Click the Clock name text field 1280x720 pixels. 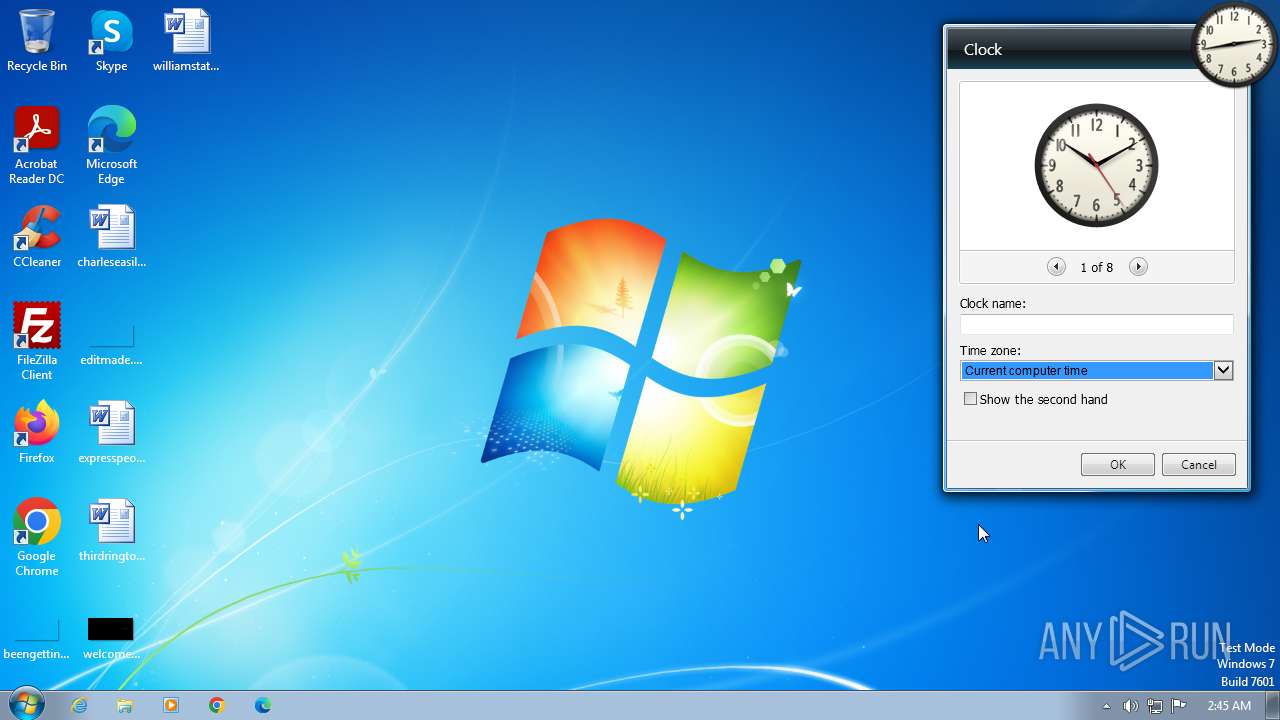tap(1096, 324)
